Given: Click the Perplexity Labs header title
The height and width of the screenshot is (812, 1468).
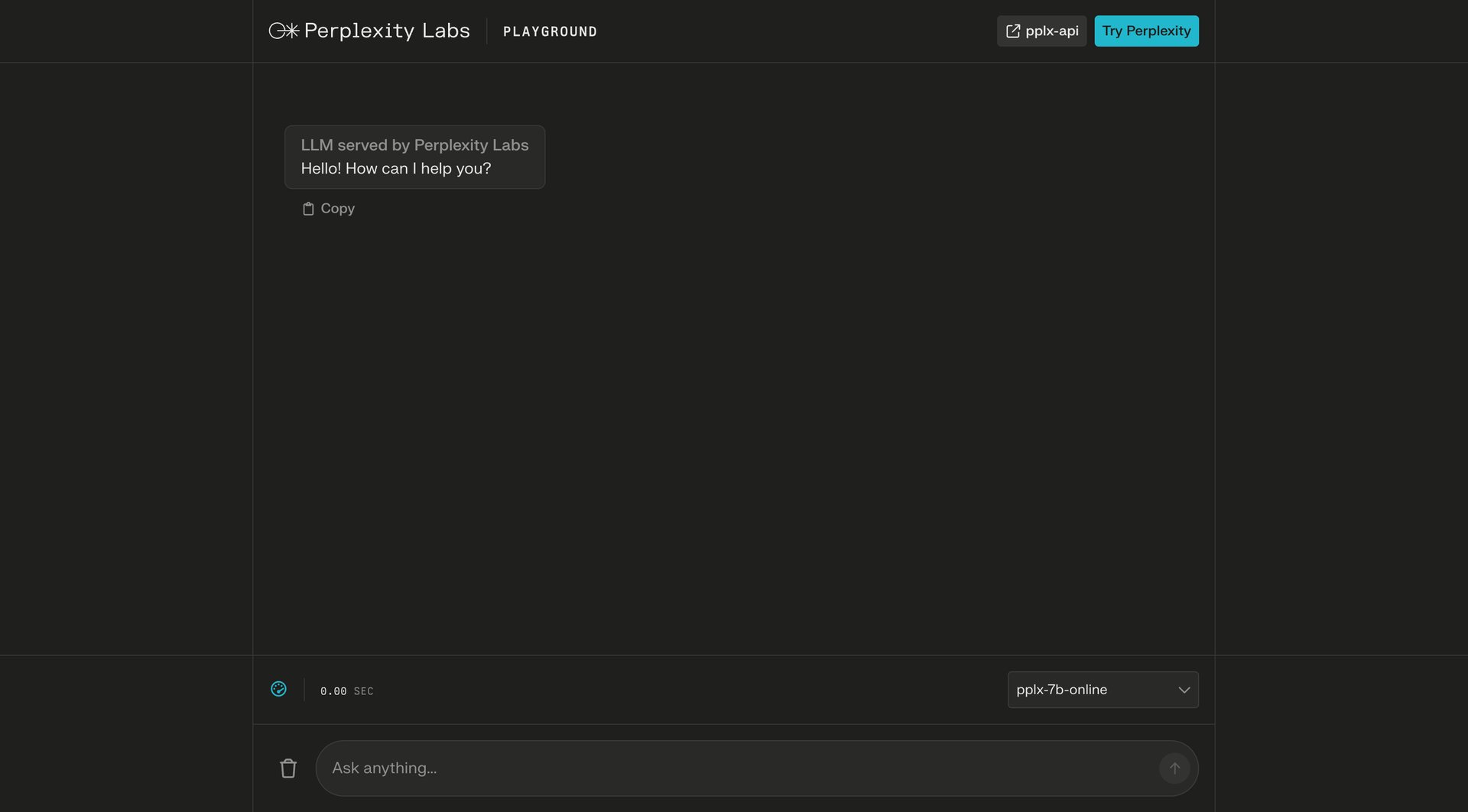Looking at the screenshot, I should tap(386, 31).
